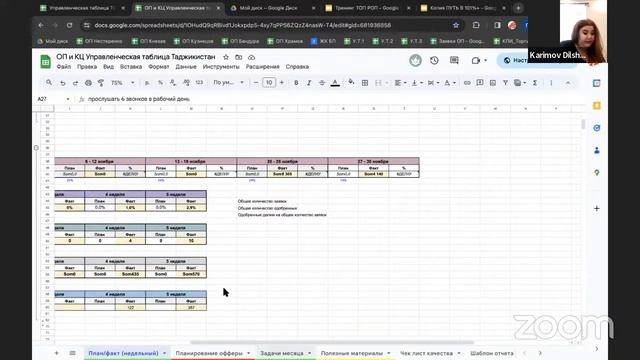
Task: Collapse the menus with the up chevron
Action: pyautogui.click(x=568, y=83)
